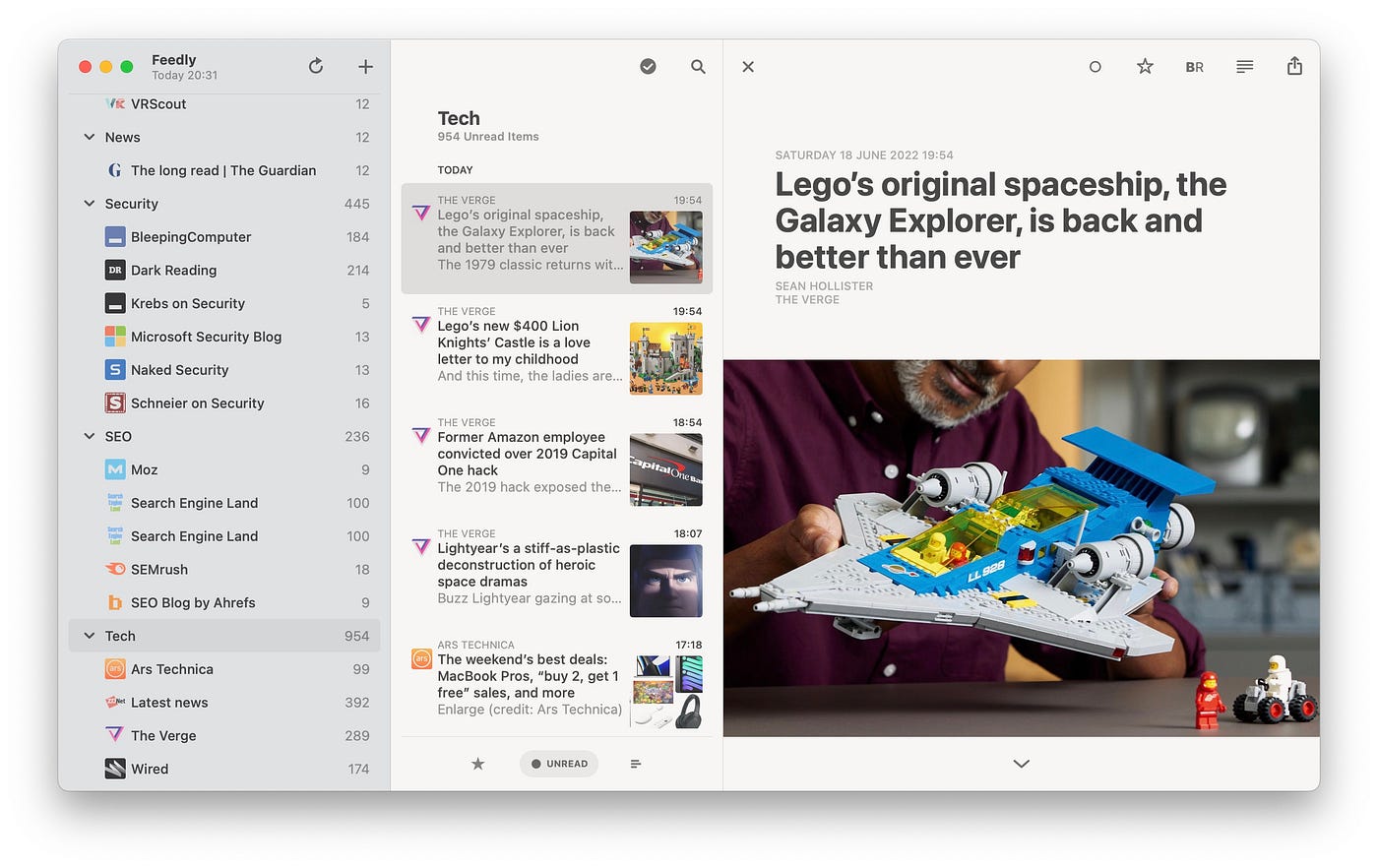This screenshot has height=868, width=1378.
Task: Add a new feed with plus icon
Action: (x=365, y=66)
